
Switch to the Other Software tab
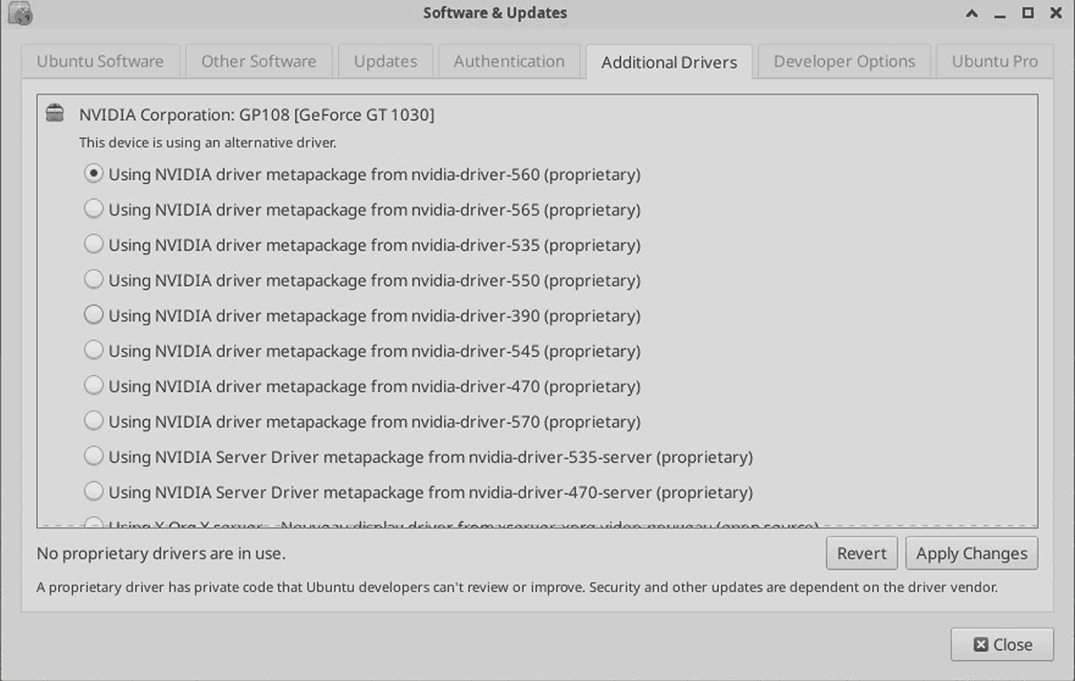258,61
